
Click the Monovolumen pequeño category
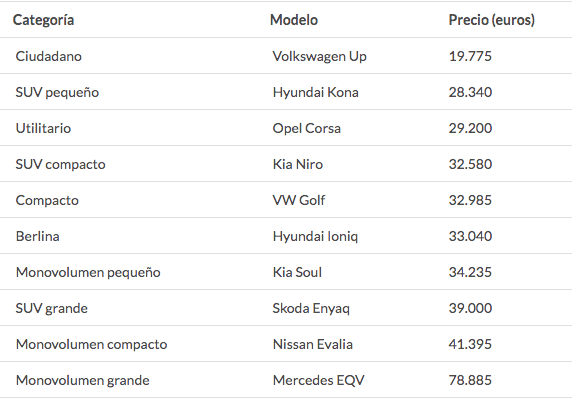pos(88,272)
